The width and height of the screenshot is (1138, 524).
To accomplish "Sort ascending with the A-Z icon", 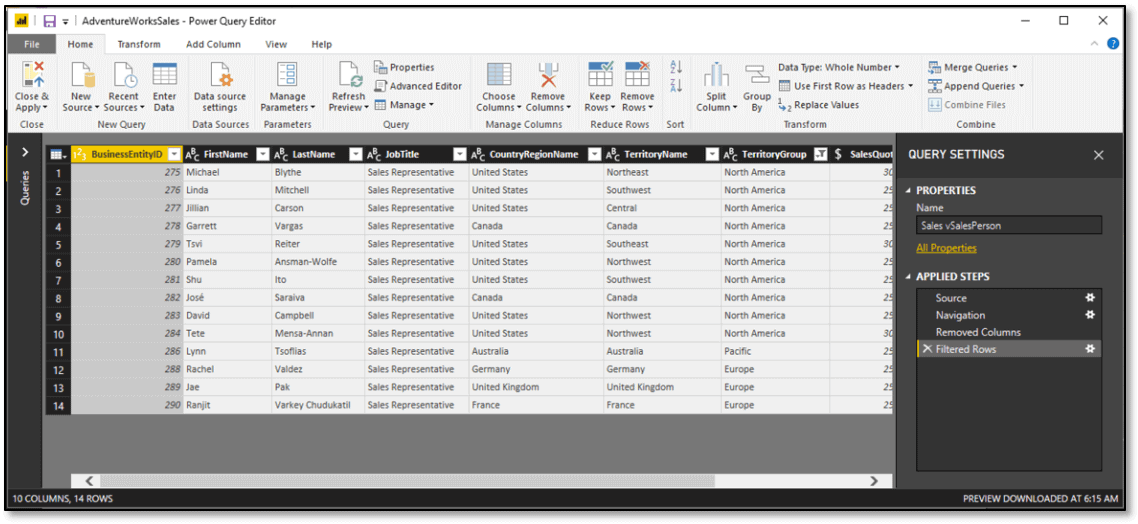I will 676,67.
